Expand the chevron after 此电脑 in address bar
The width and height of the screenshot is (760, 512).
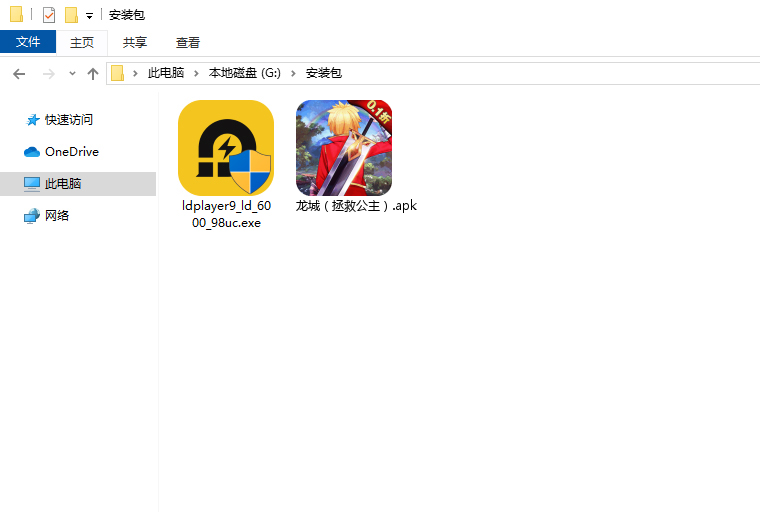coord(197,73)
